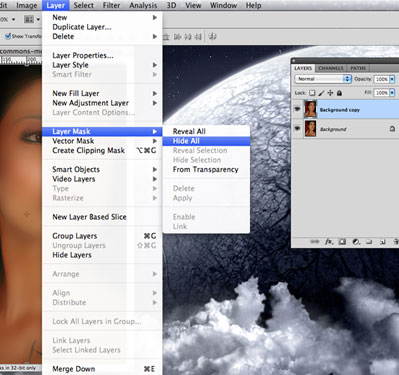The width and height of the screenshot is (399, 375).
Task: Open the Fill slider arrow
Action: [392, 93]
